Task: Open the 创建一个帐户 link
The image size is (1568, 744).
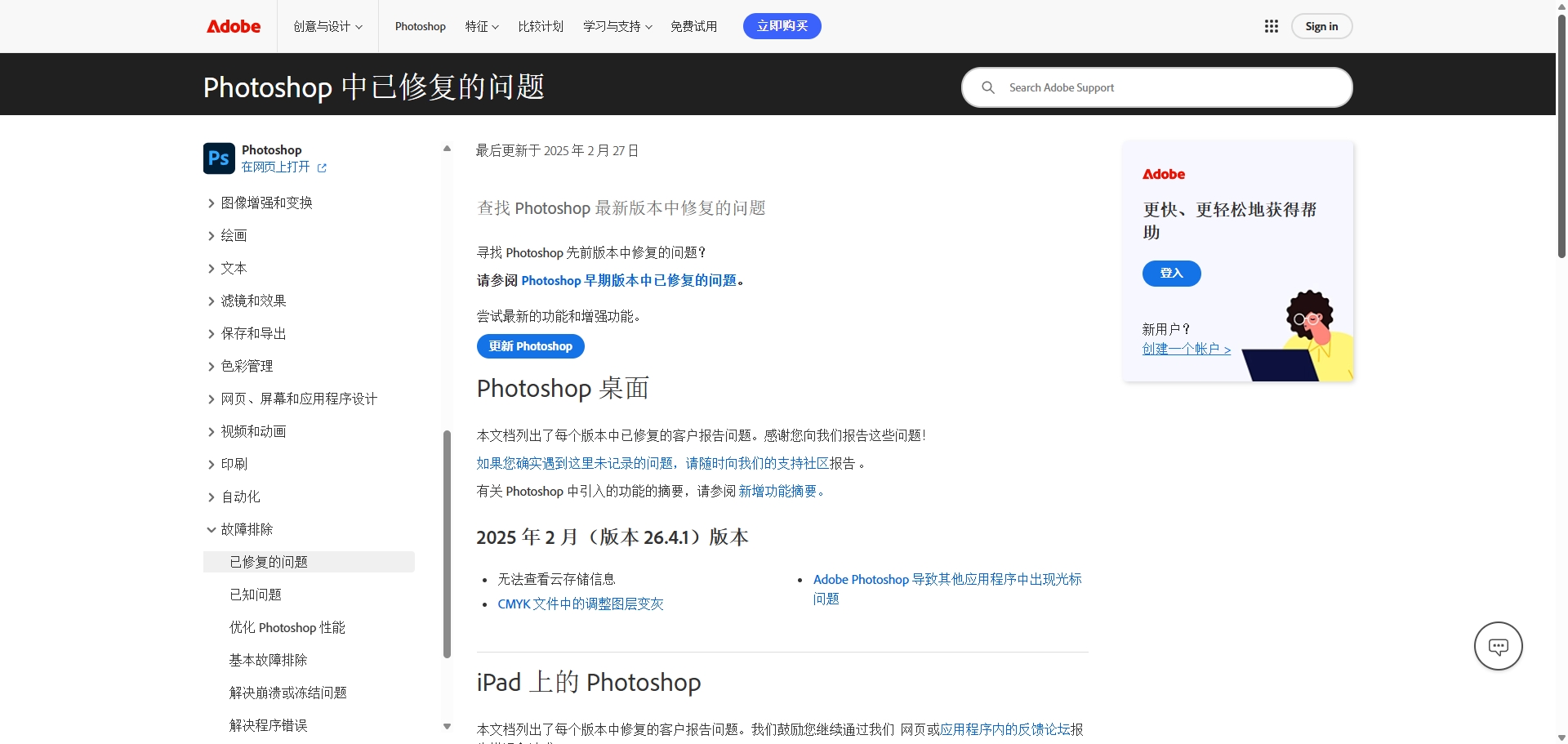Action: coord(1187,349)
